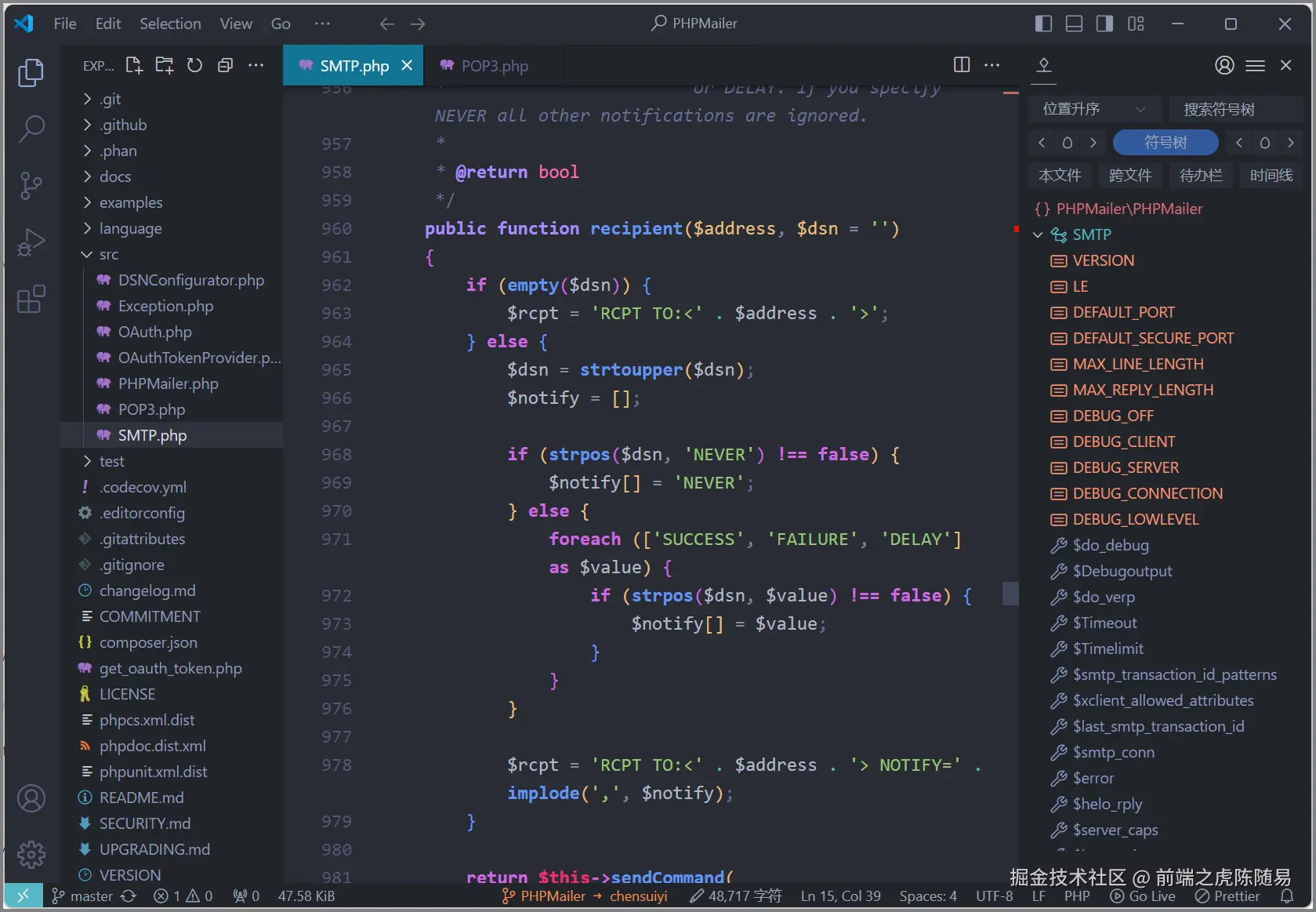
Task: Refresh the Explorer with the refresh icon
Action: (194, 65)
